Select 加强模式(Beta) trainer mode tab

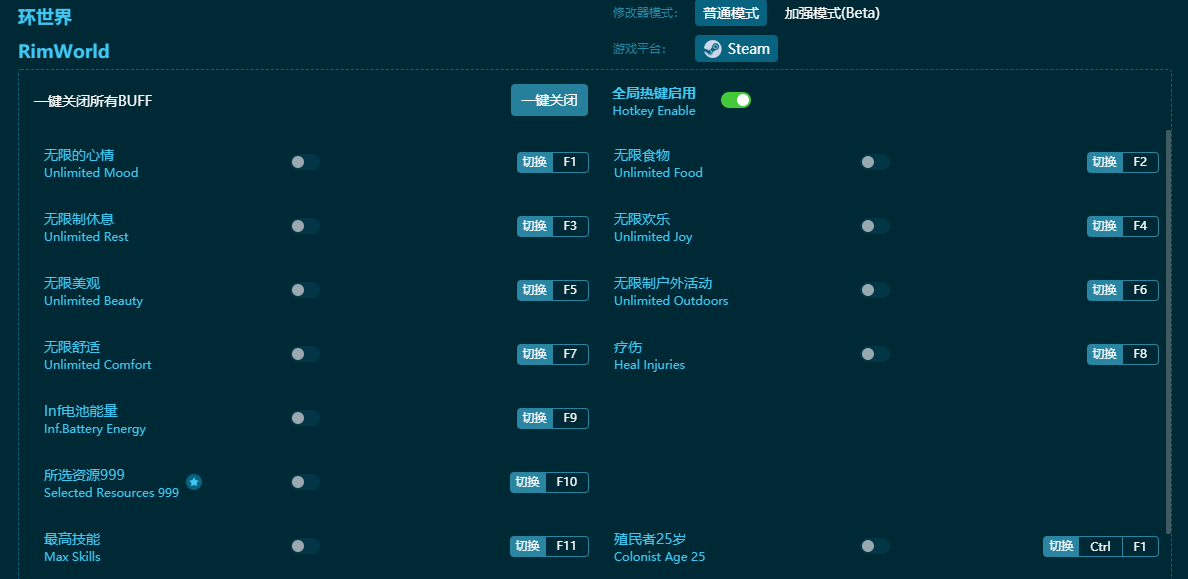point(832,13)
